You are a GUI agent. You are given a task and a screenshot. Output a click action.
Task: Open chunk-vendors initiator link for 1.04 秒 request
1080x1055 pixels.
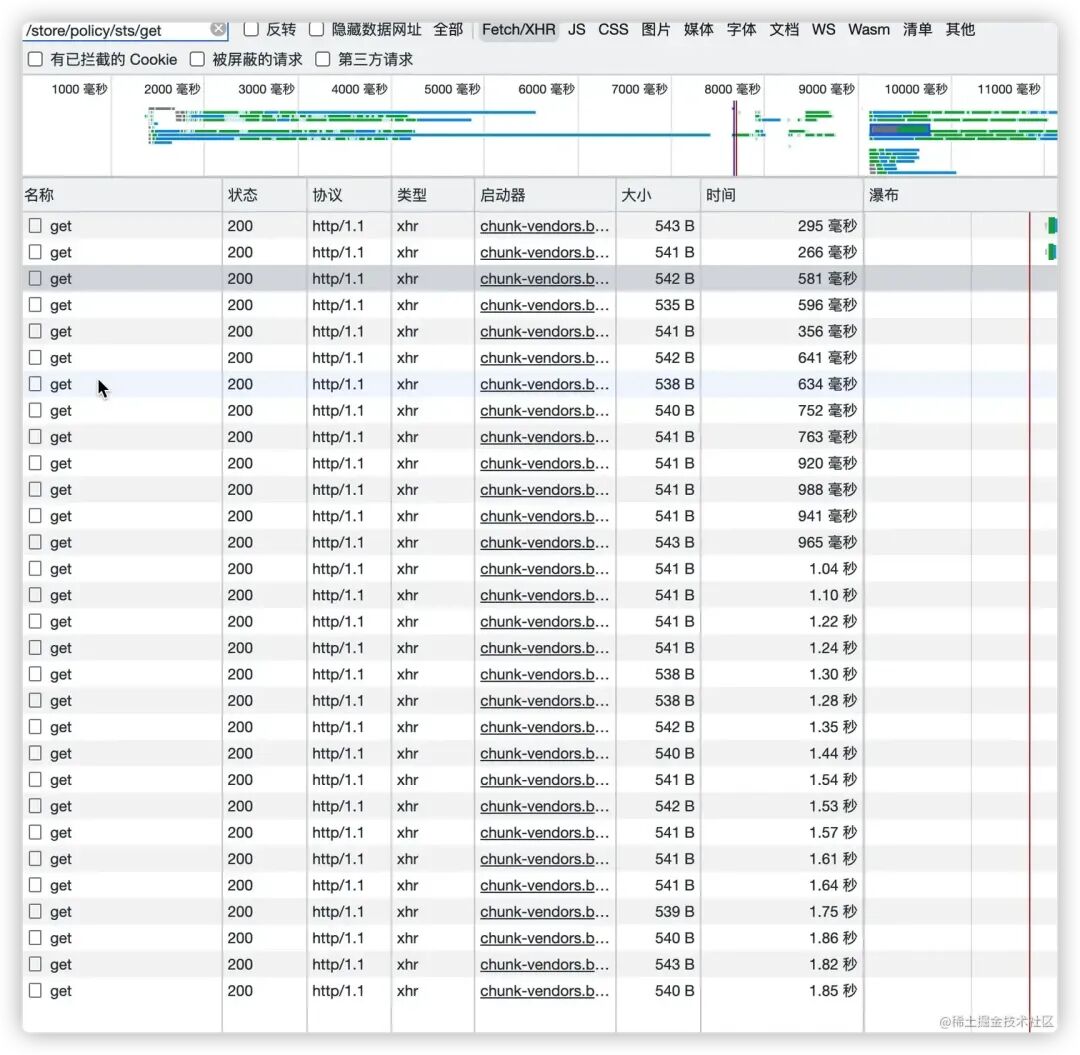click(544, 569)
